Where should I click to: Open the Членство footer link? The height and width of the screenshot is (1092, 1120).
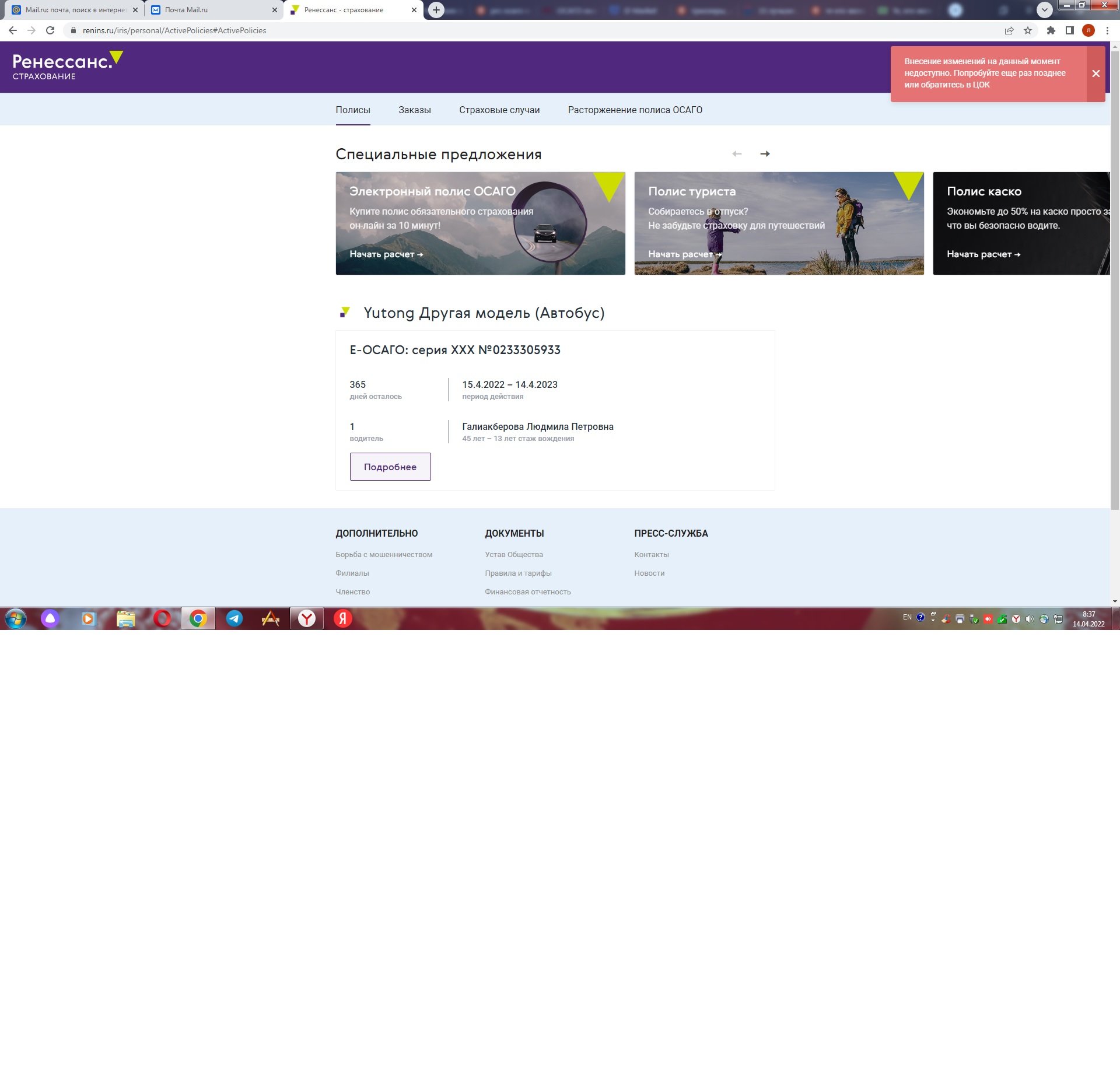coord(353,592)
